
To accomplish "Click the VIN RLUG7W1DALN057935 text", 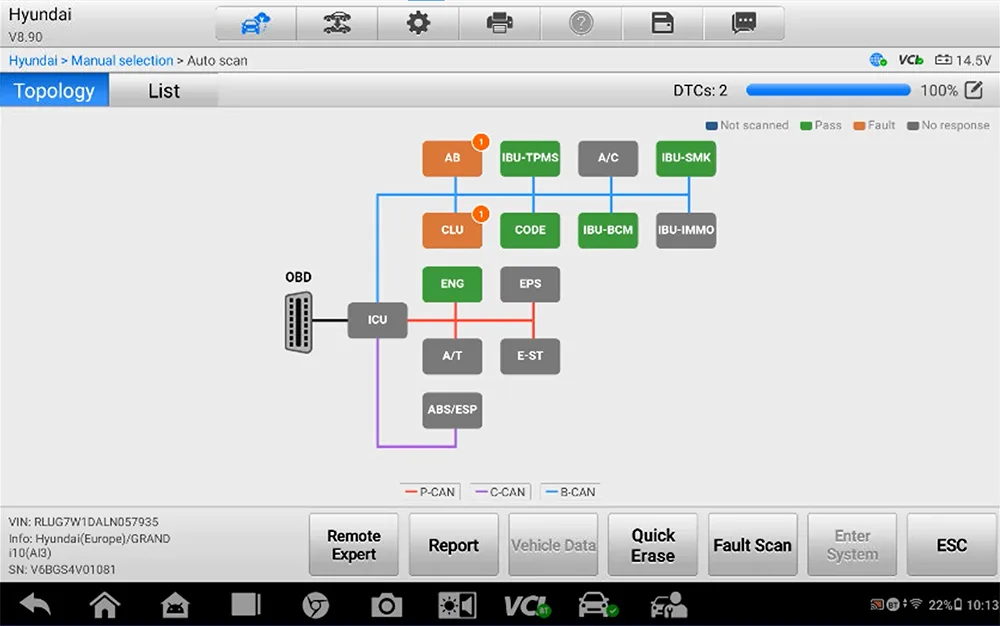I will (x=84, y=522).
